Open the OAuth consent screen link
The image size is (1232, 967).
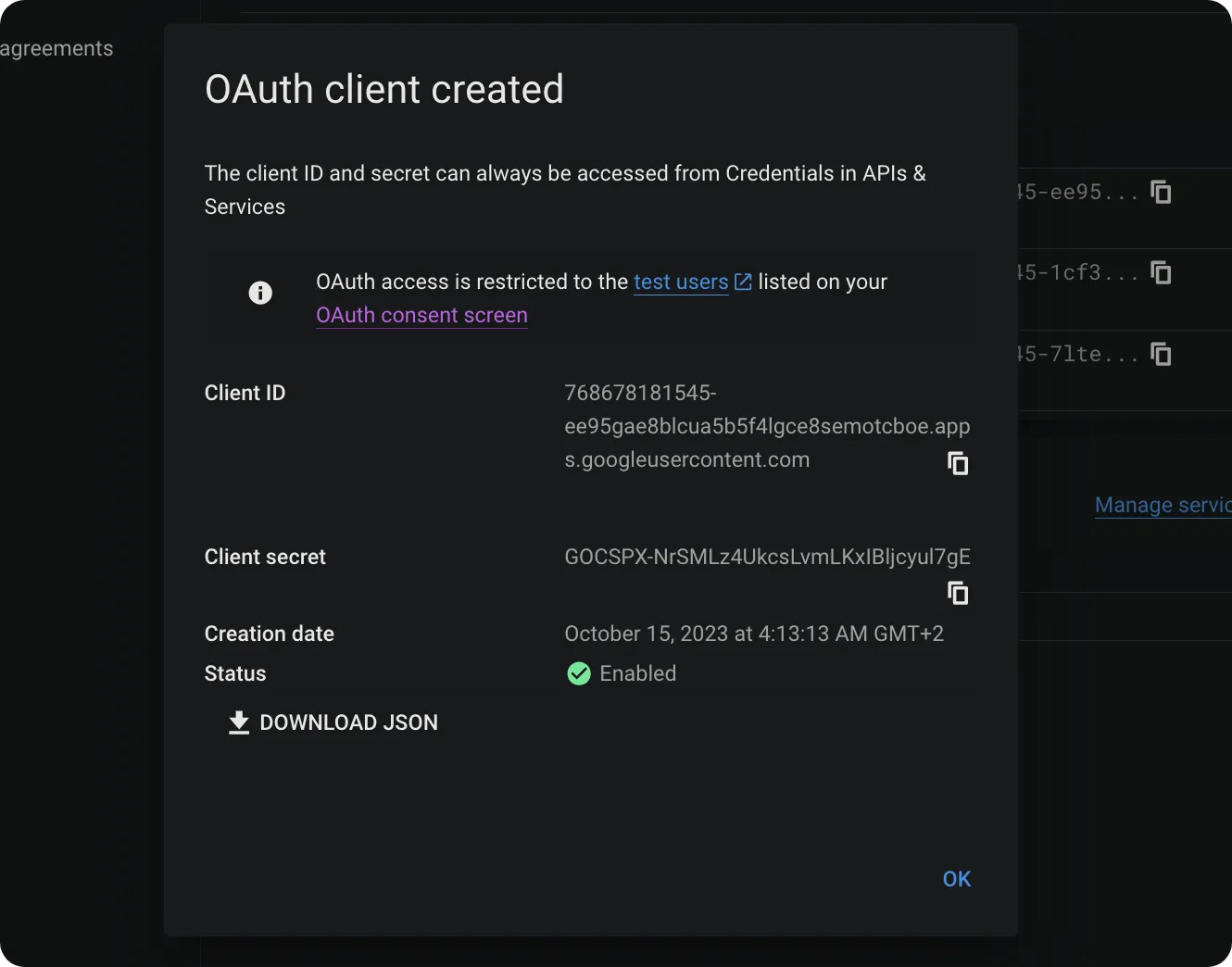click(421, 315)
